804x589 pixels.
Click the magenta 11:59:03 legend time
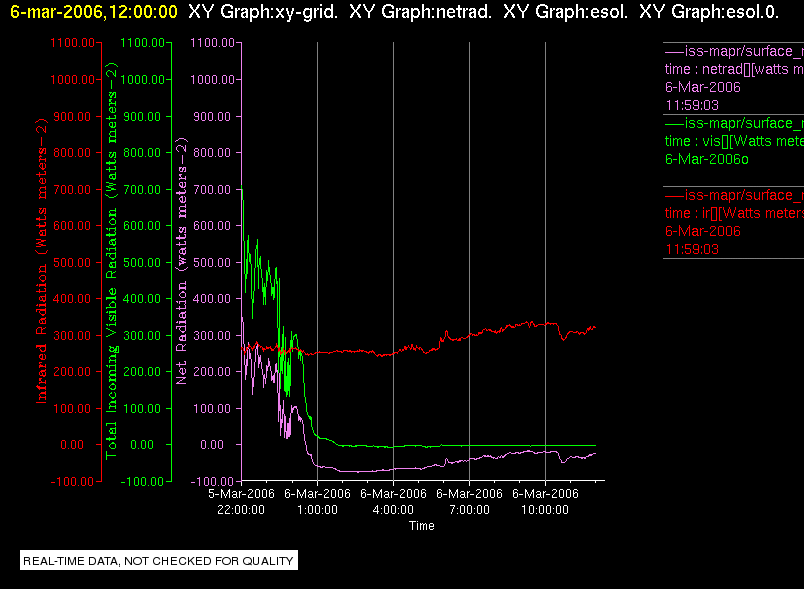click(x=692, y=106)
